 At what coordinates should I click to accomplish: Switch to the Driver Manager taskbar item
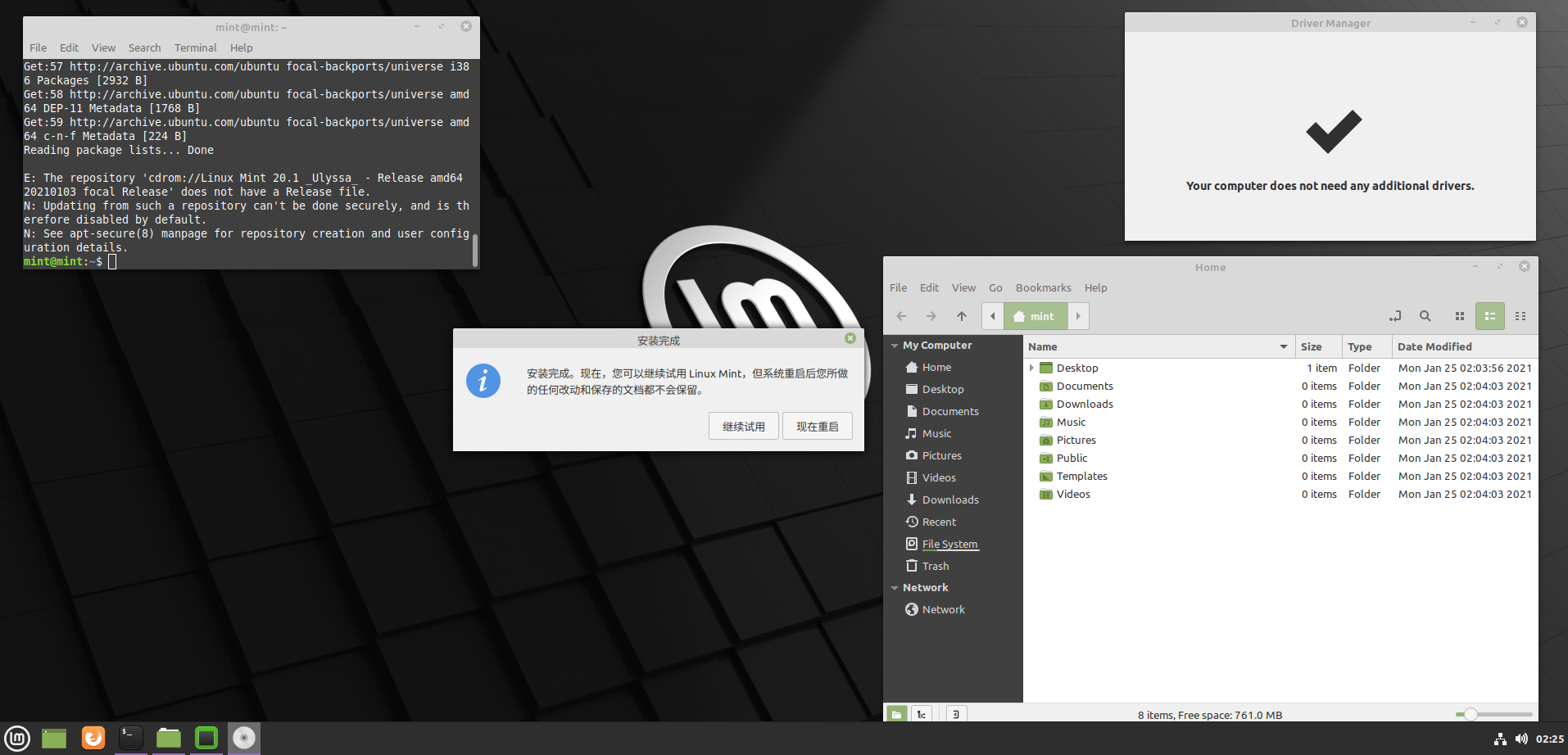(x=206, y=738)
